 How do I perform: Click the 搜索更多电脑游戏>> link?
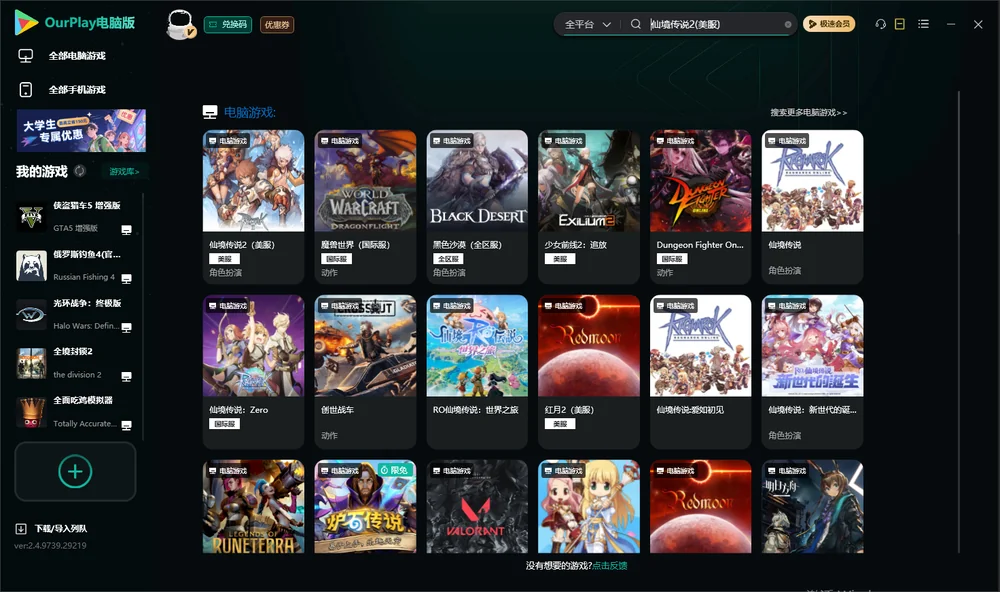click(808, 112)
